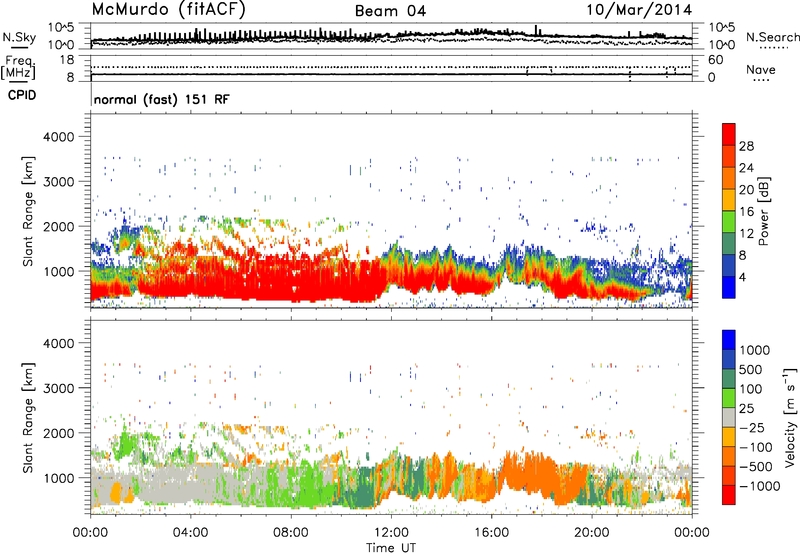Click the "4" power color bar label
The width and height of the screenshot is (800, 554).
click(743, 278)
